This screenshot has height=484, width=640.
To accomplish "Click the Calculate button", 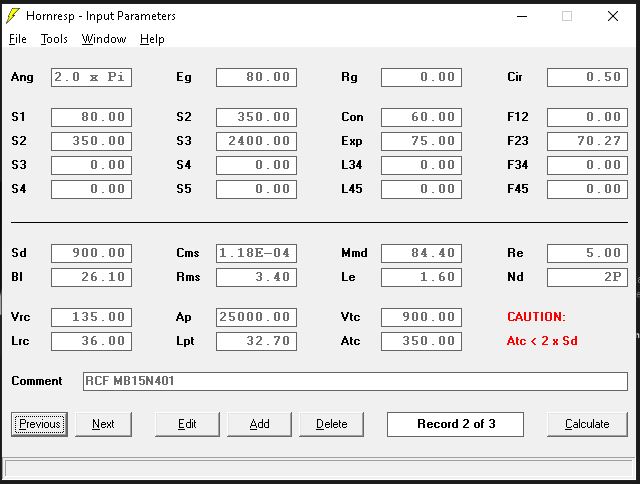I will [x=587, y=424].
